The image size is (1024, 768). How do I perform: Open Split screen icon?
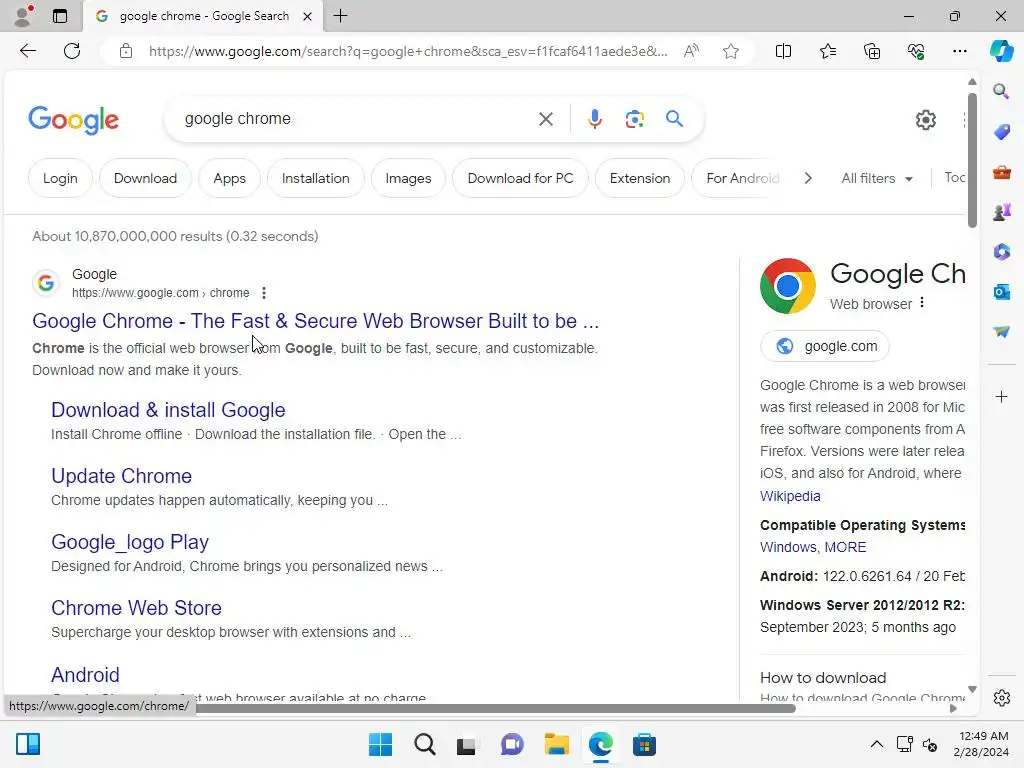[x=783, y=51]
